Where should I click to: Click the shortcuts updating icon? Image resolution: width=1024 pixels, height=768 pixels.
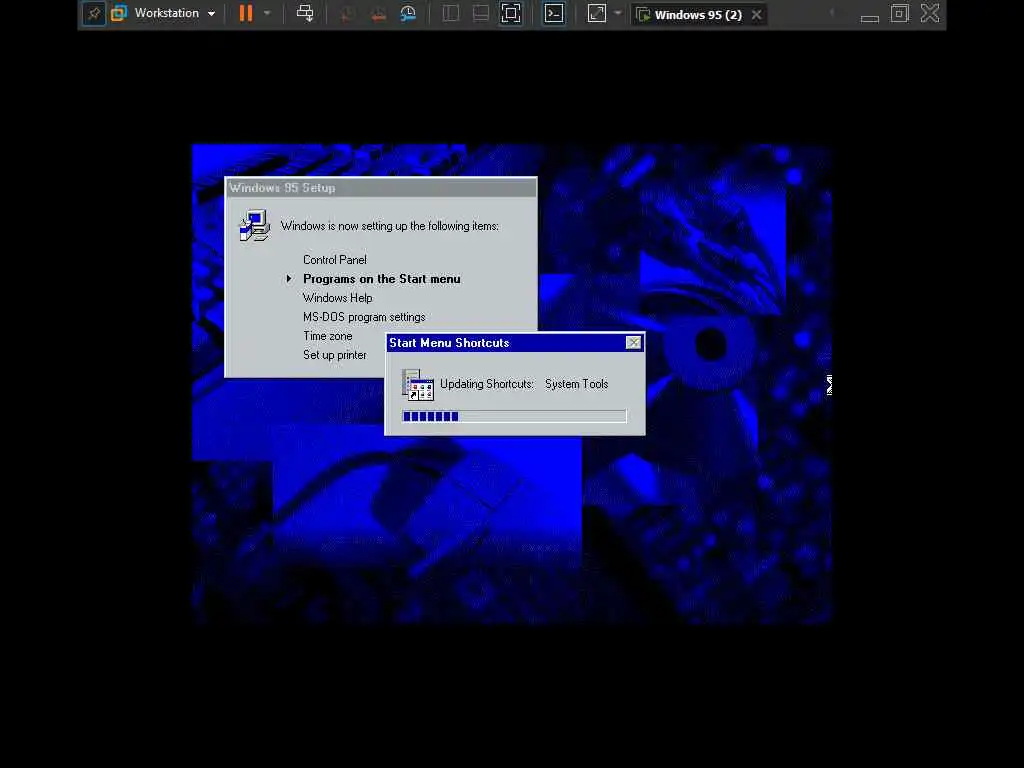point(417,385)
